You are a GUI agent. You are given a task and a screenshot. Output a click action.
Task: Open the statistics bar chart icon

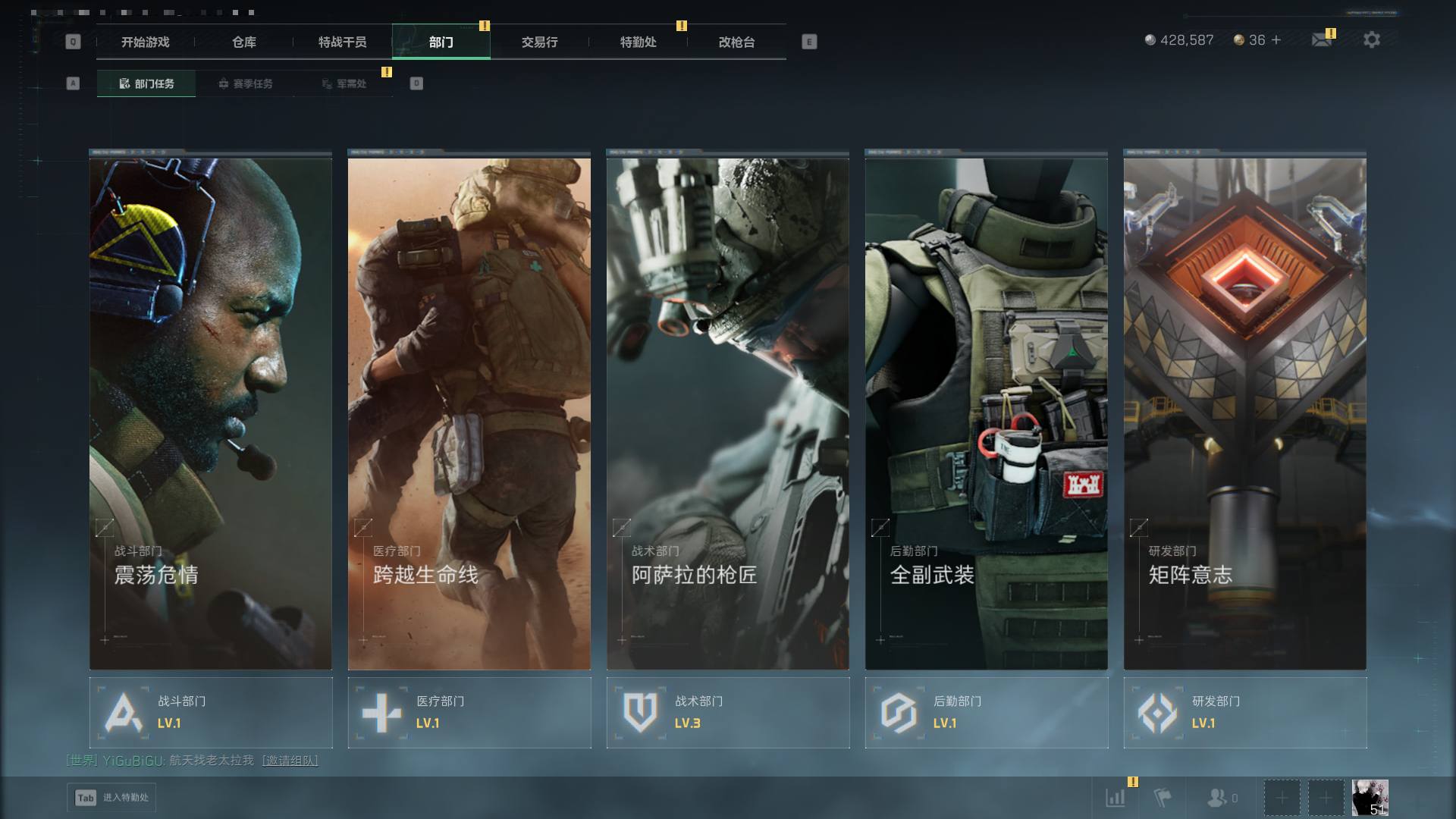[x=1116, y=798]
